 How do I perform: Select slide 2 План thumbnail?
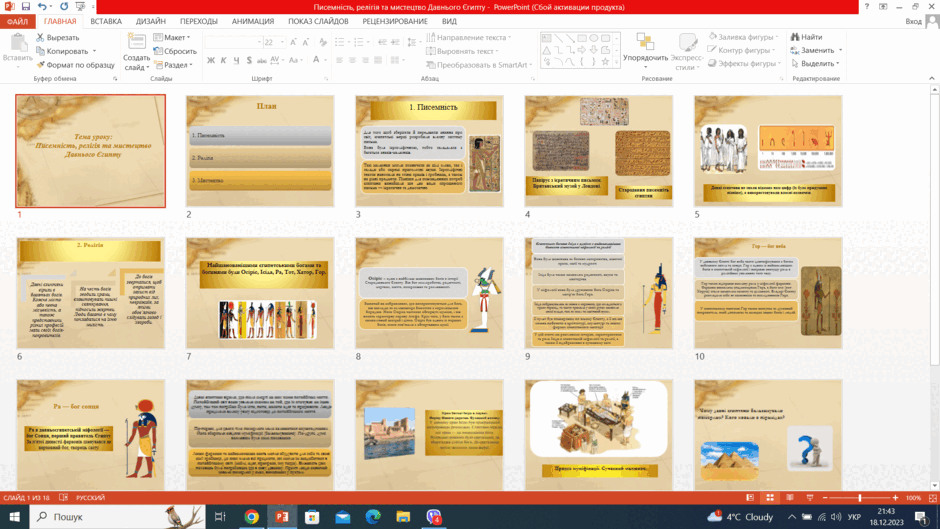pyautogui.click(x=260, y=151)
